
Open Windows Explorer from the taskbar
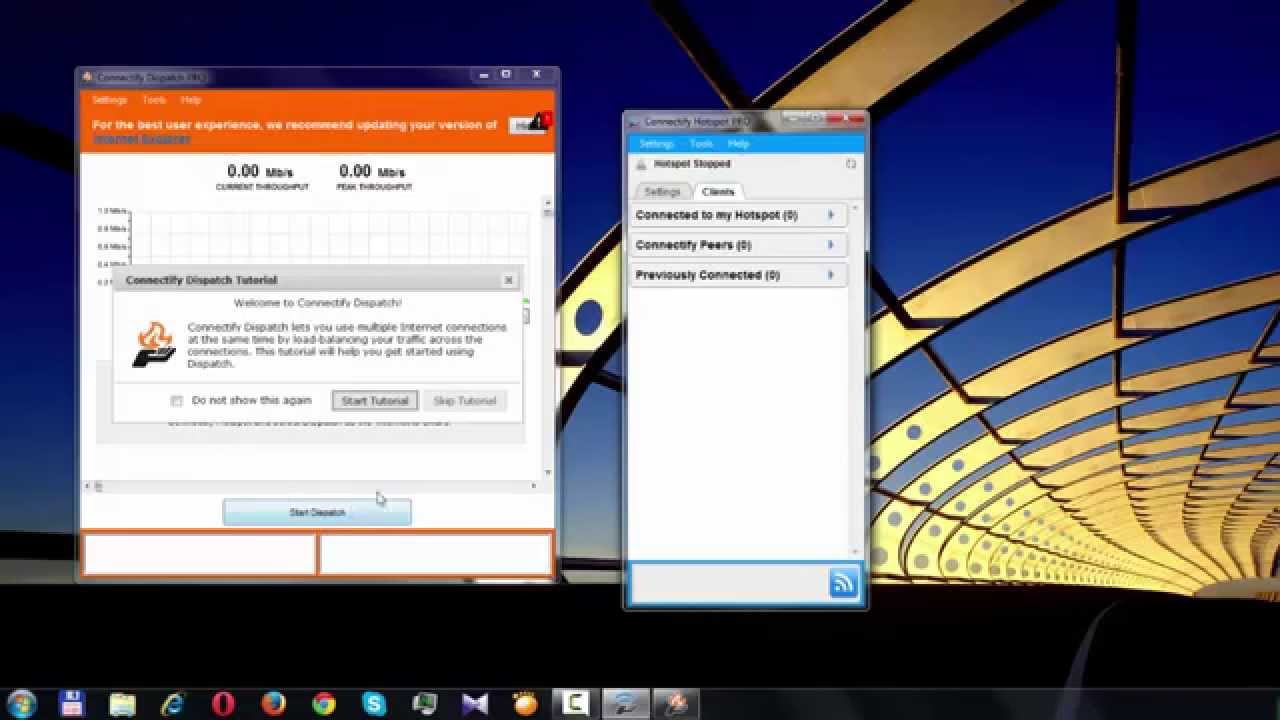(x=122, y=704)
